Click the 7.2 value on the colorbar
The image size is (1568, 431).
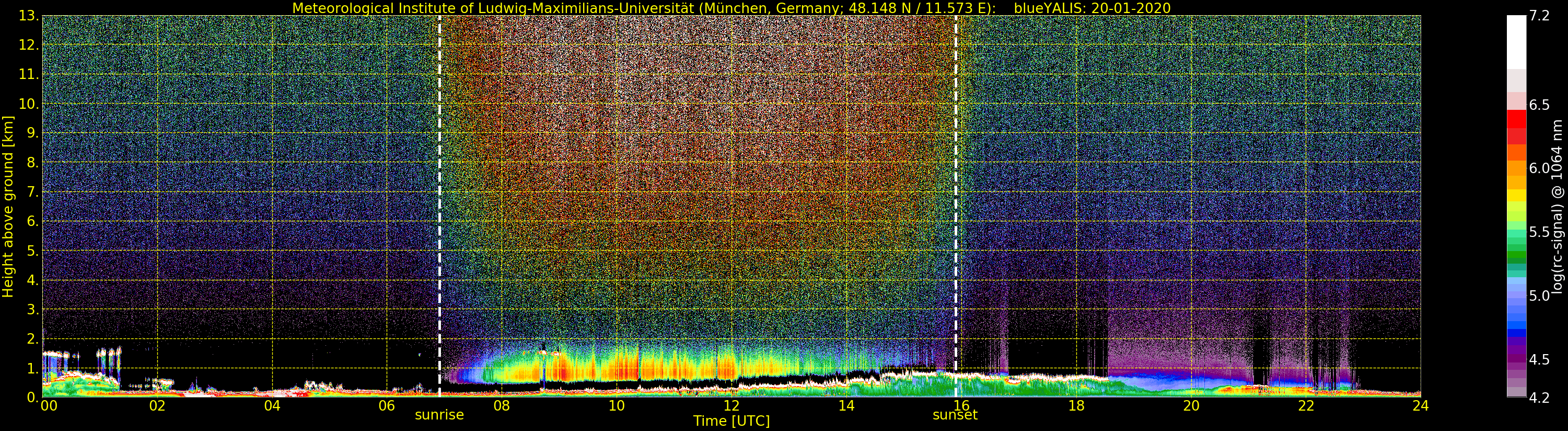coord(1539,16)
